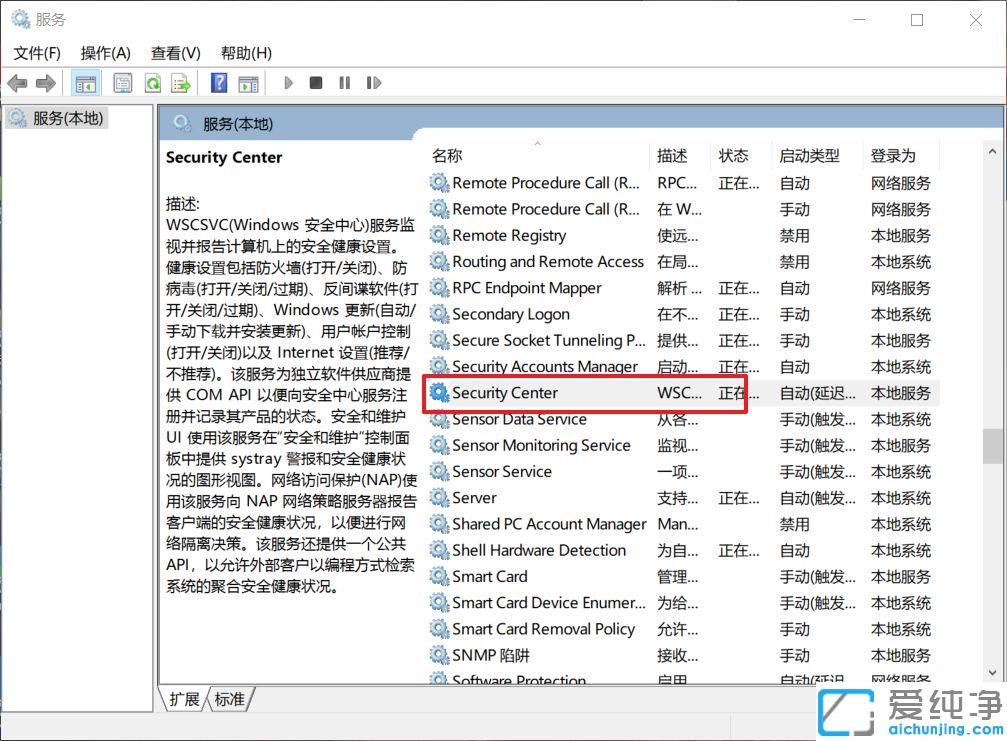Click the Show/Hide Console Tree icon

[x=85, y=83]
